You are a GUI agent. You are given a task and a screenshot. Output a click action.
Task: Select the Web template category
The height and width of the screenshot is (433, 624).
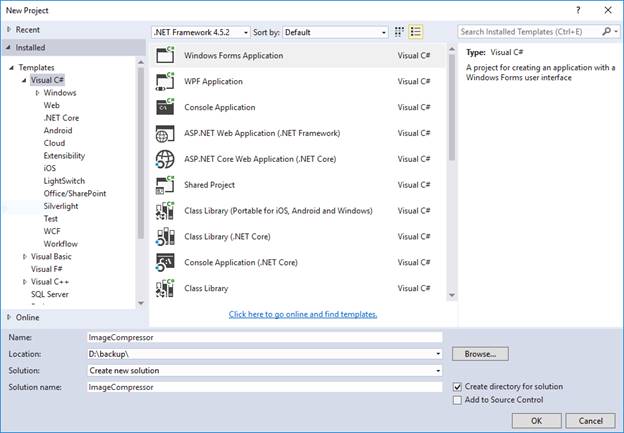[52, 105]
